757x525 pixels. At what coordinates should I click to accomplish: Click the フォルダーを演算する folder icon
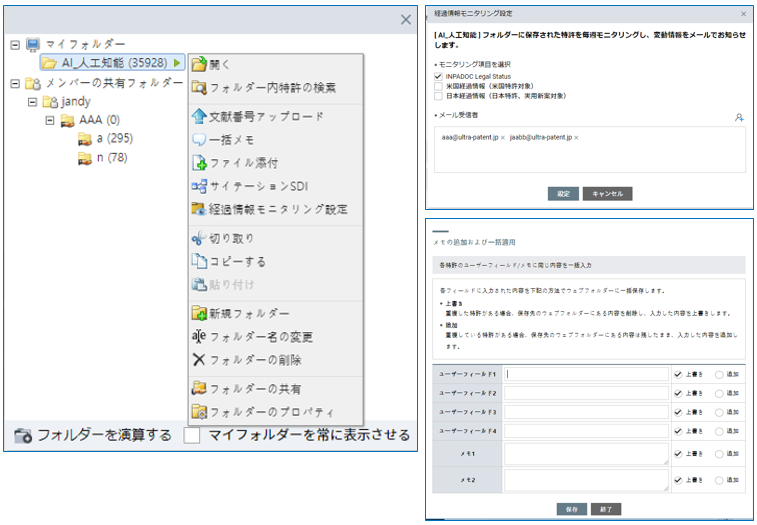coord(23,436)
